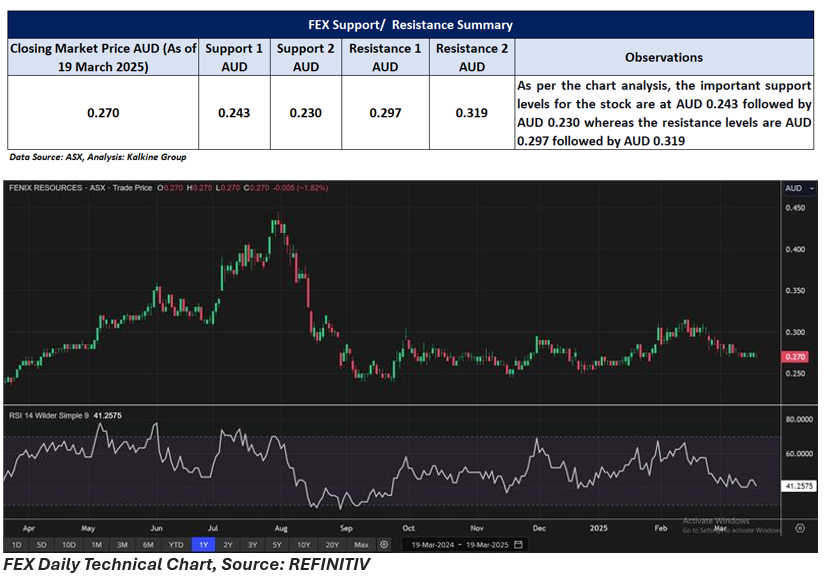Click the FEX Daily Technical Chart caption
Image resolution: width=832 pixels, height=577 pixels.
(x=187, y=564)
